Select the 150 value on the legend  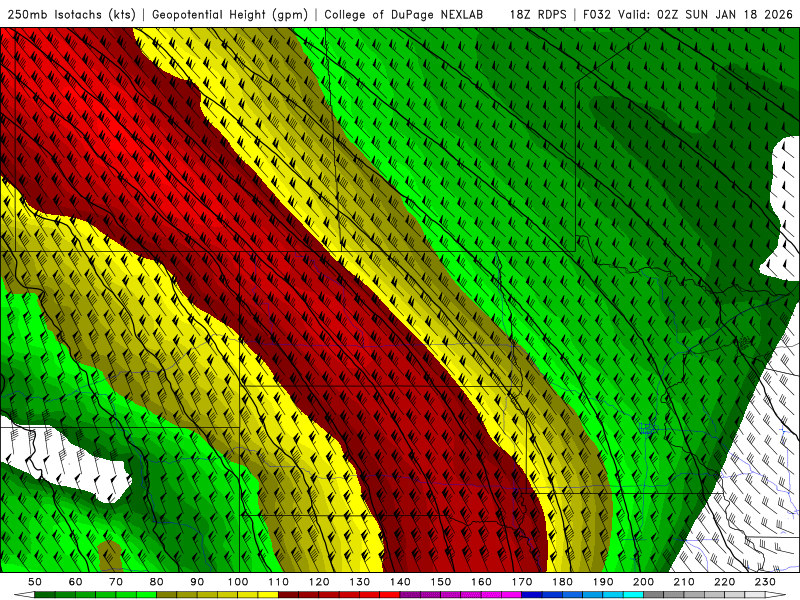pos(441,582)
